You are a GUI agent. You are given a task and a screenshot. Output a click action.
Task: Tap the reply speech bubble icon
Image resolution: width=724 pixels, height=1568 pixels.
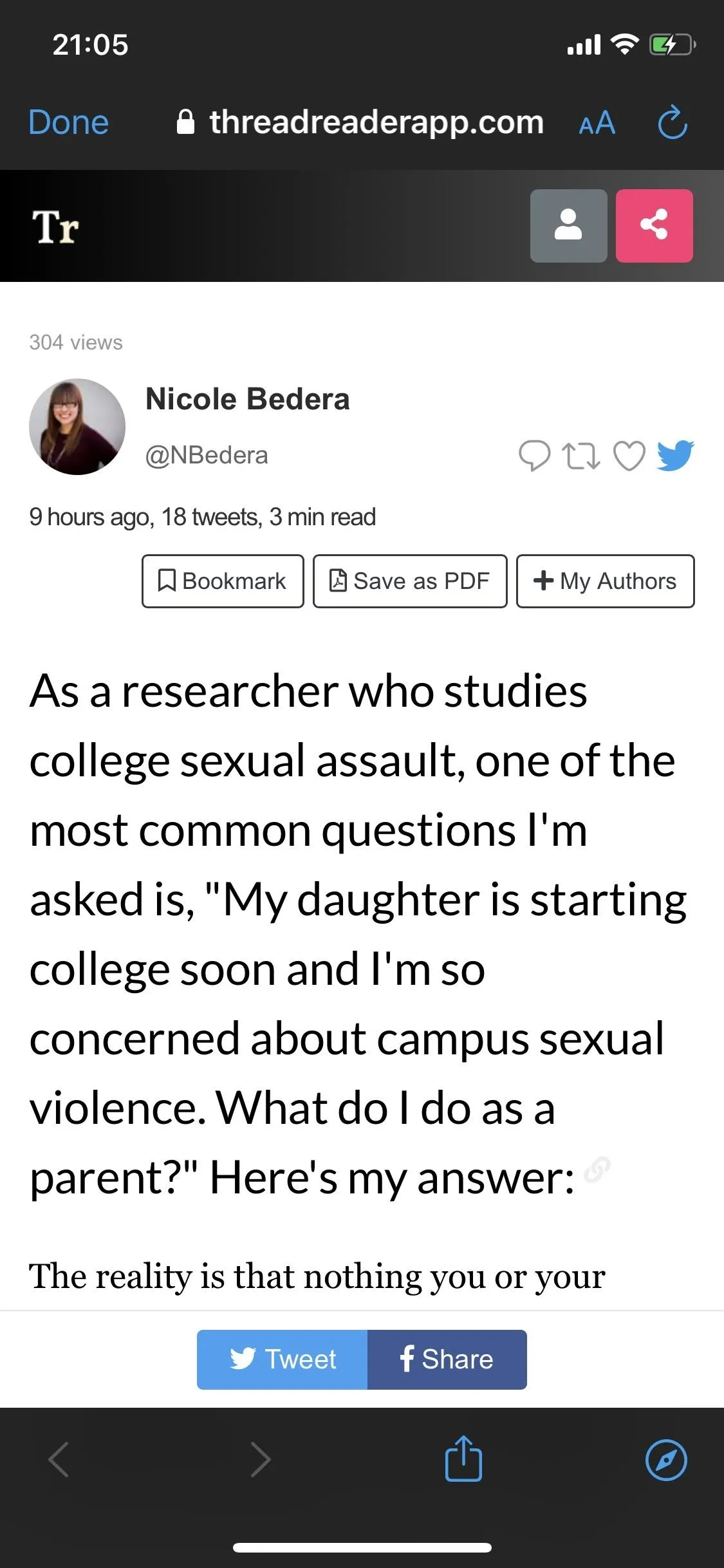coord(534,456)
